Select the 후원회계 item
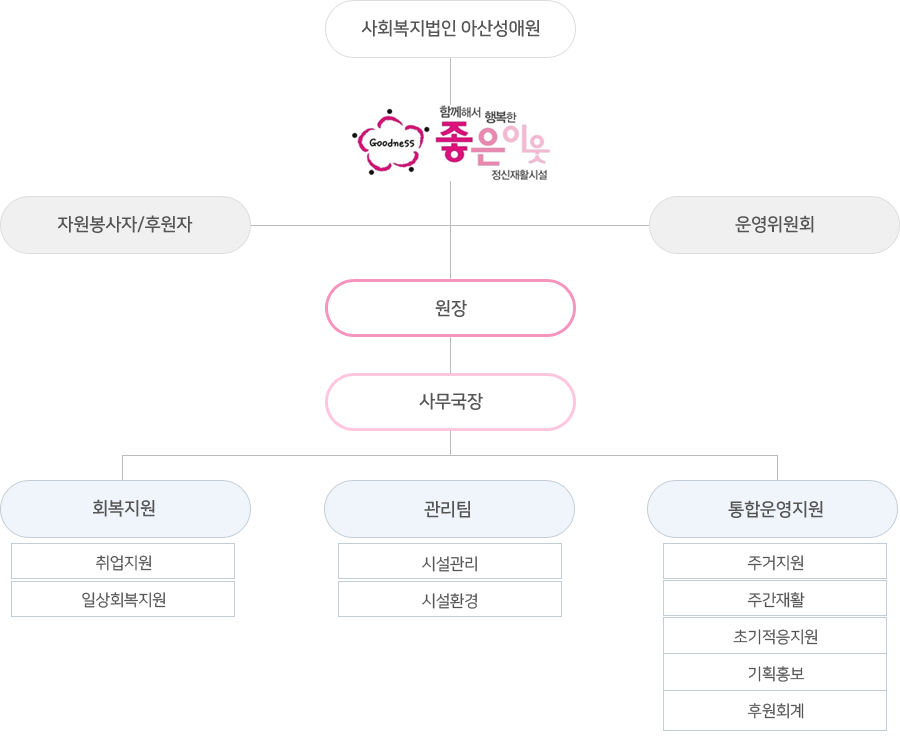The height and width of the screenshot is (737, 900). (x=775, y=711)
